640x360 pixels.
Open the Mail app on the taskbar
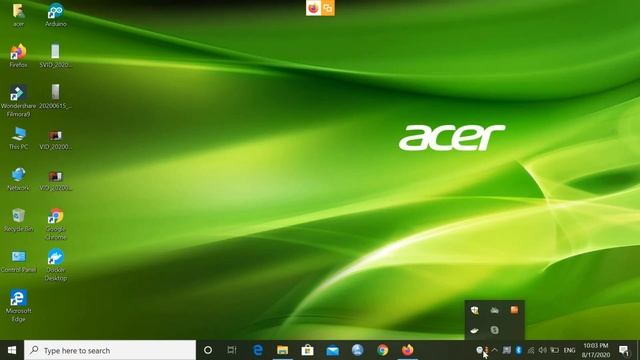333,350
